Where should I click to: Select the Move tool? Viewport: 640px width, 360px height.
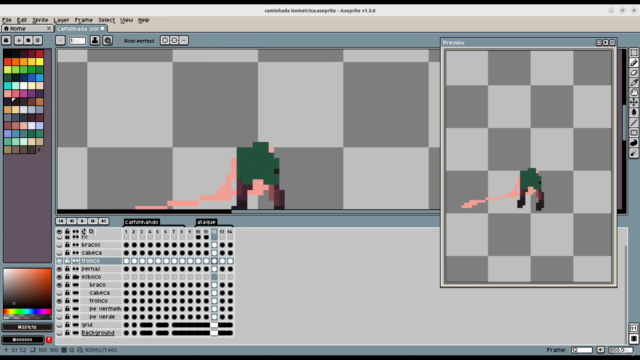point(633,102)
